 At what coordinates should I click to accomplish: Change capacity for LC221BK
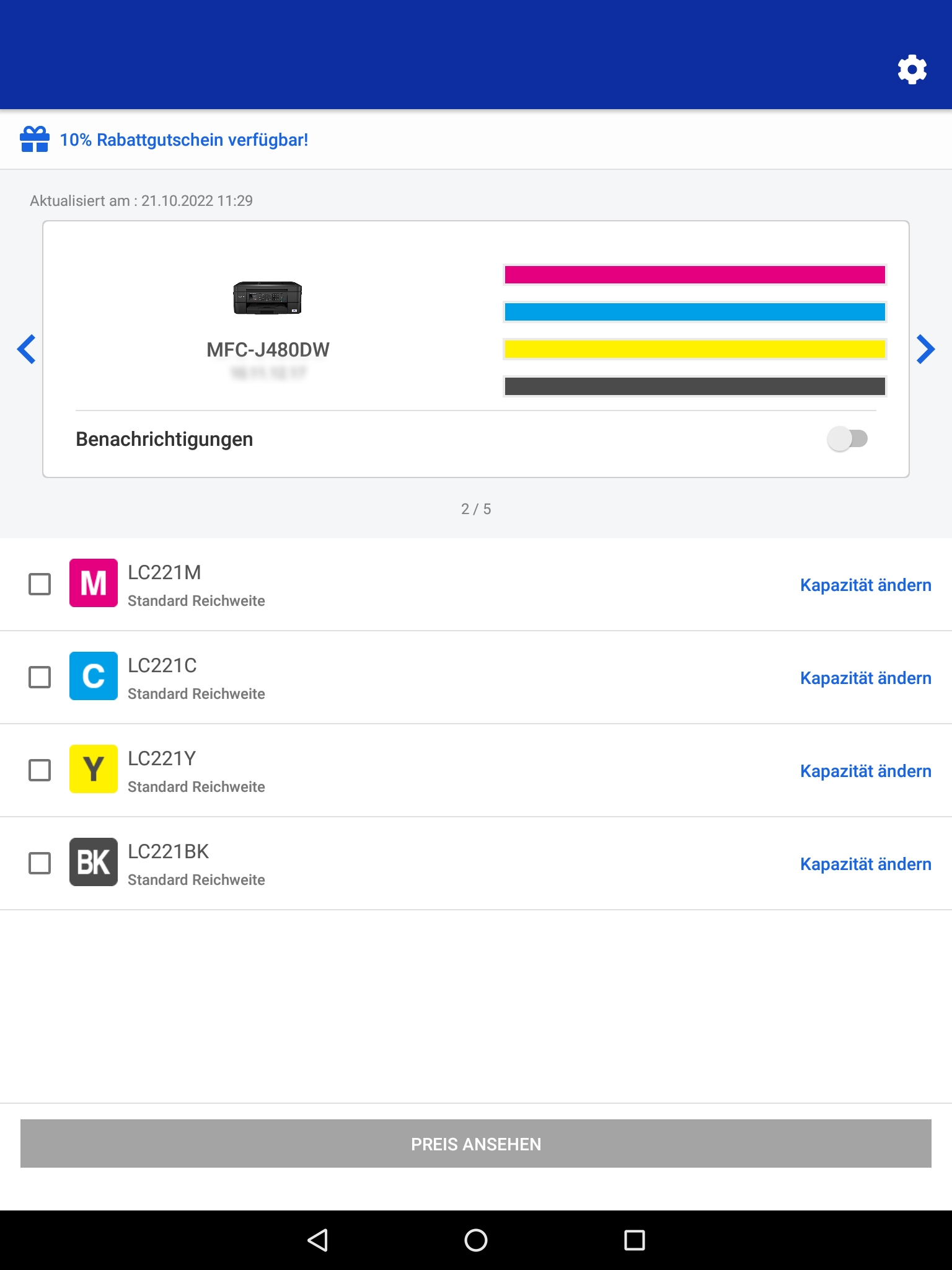(866, 864)
